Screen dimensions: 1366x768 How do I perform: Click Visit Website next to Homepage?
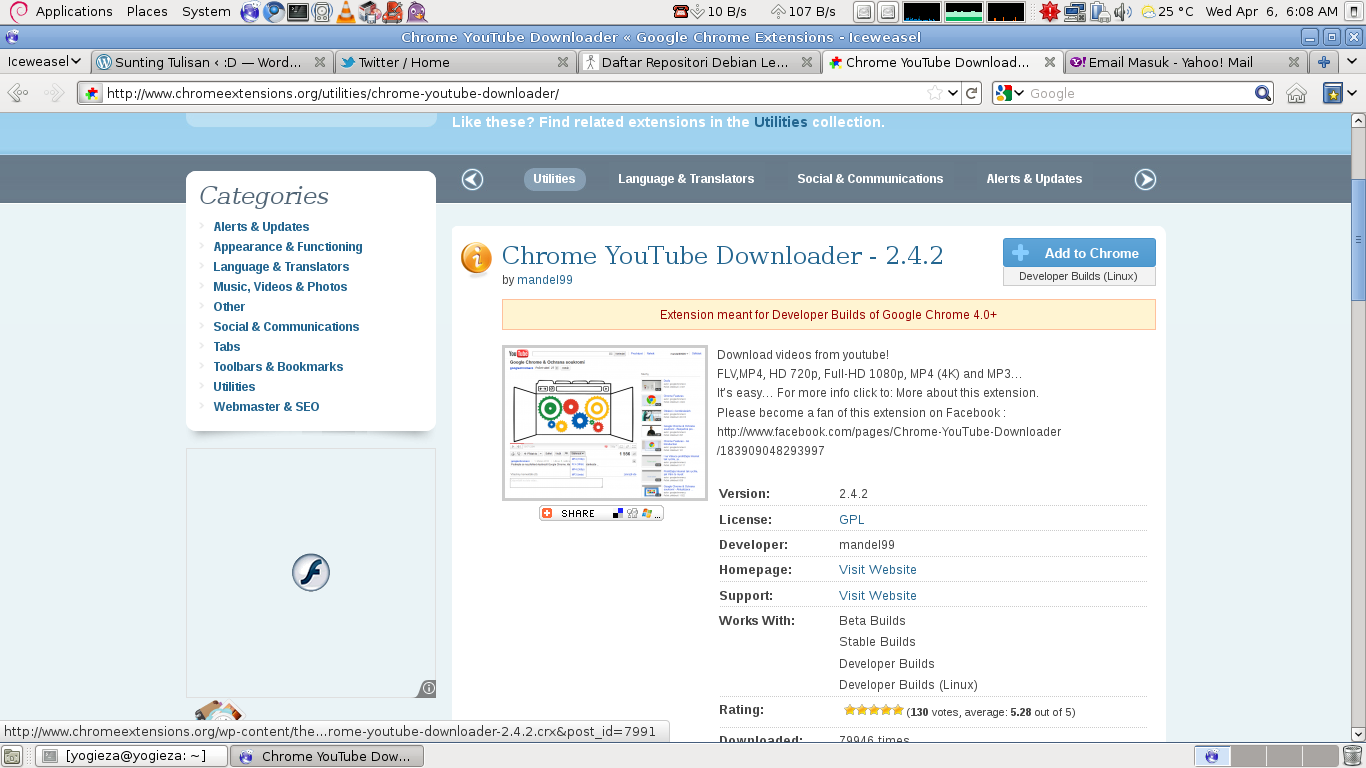878,570
